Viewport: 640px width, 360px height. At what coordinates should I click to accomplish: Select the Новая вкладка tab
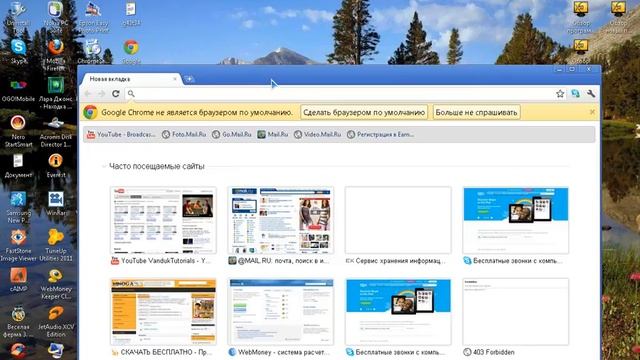[131, 79]
